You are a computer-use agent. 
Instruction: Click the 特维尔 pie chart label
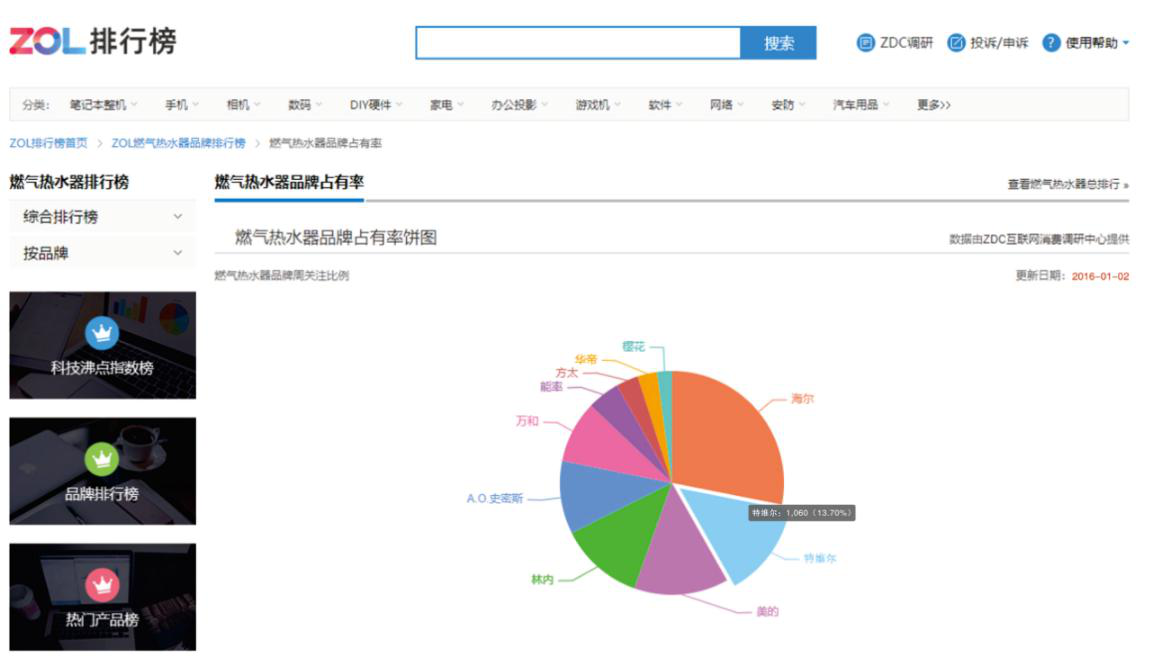tap(820, 559)
